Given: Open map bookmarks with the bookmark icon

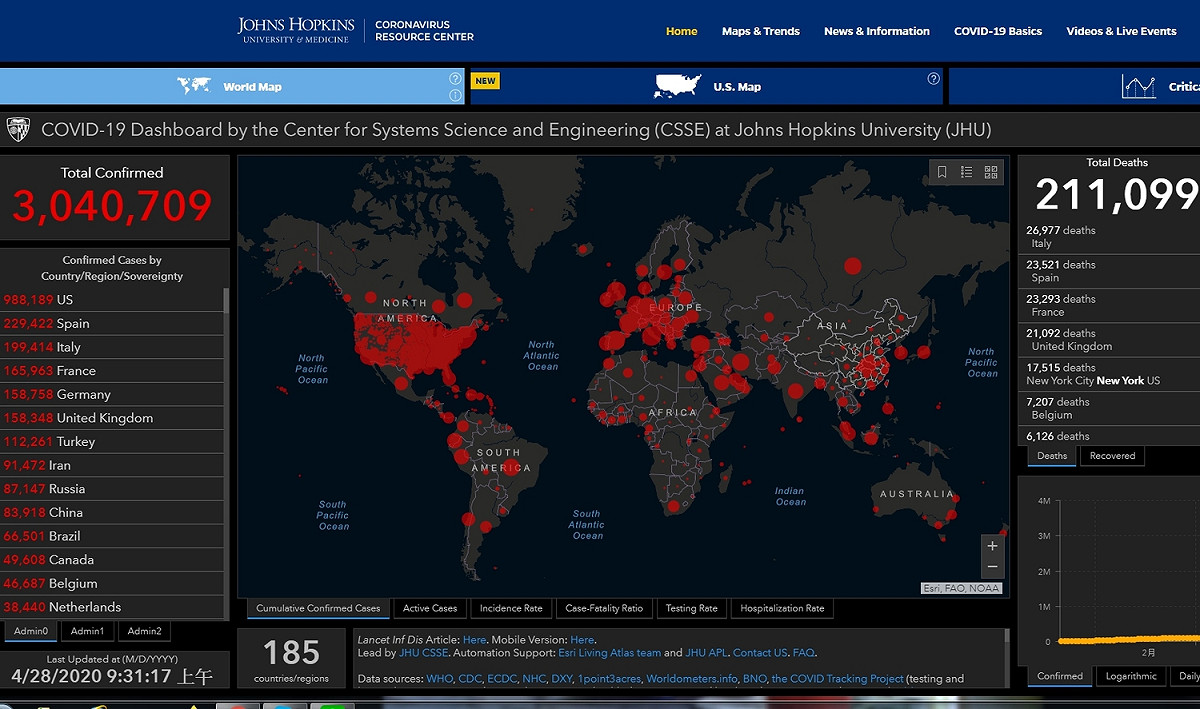Looking at the screenshot, I should click(942, 172).
